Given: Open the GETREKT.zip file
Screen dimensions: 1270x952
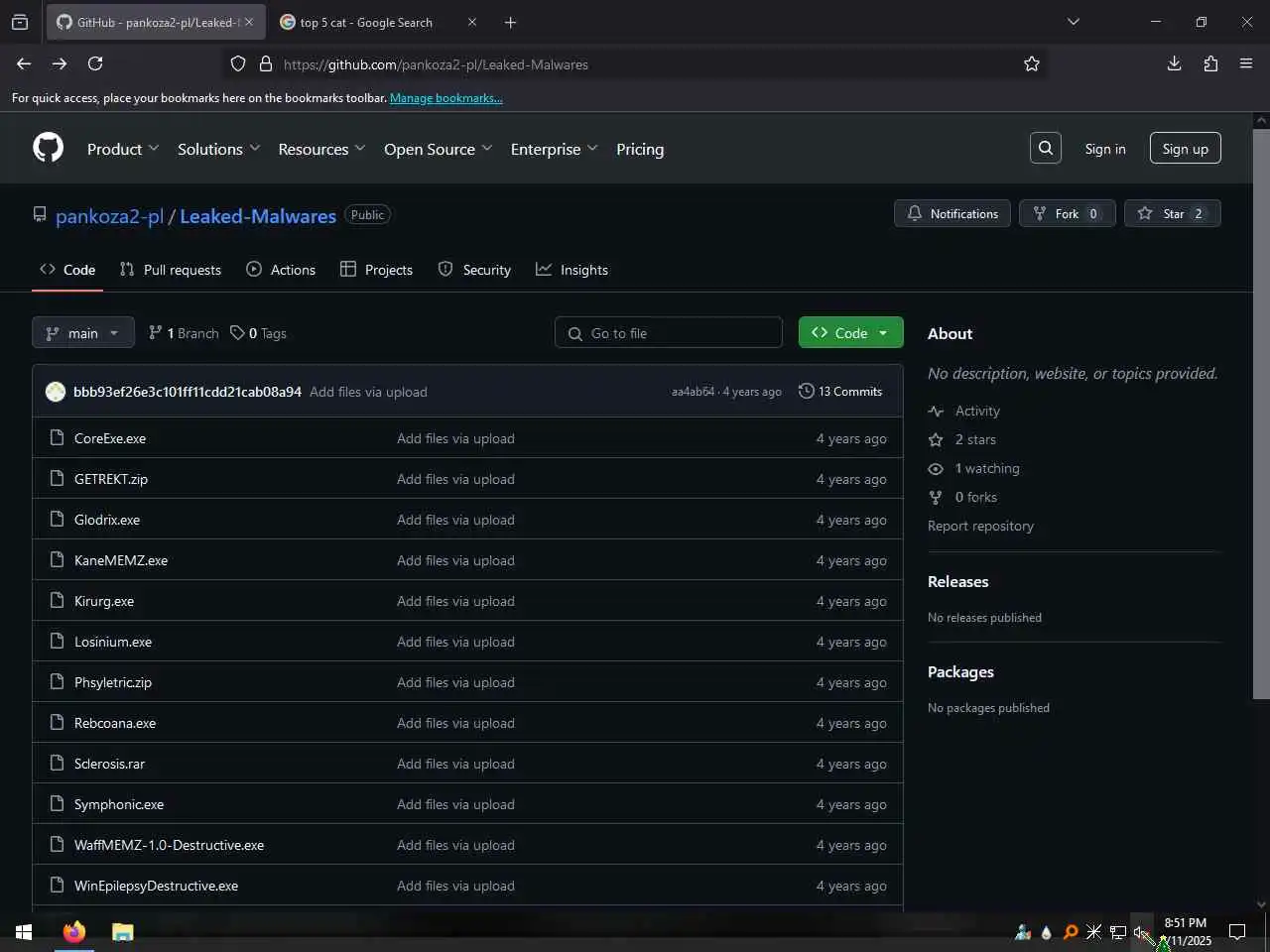Looking at the screenshot, I should pyautogui.click(x=111, y=479).
